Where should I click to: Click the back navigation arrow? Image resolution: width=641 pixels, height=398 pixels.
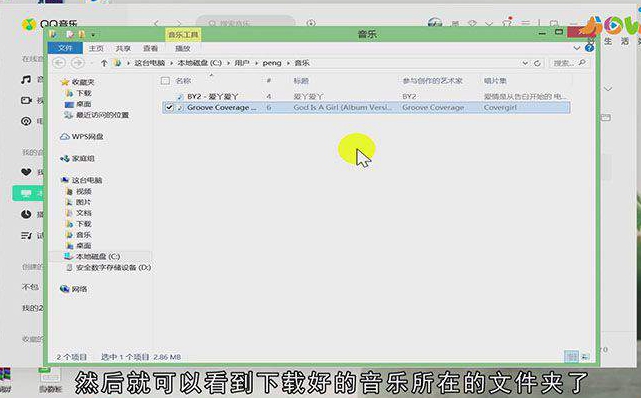point(59,63)
